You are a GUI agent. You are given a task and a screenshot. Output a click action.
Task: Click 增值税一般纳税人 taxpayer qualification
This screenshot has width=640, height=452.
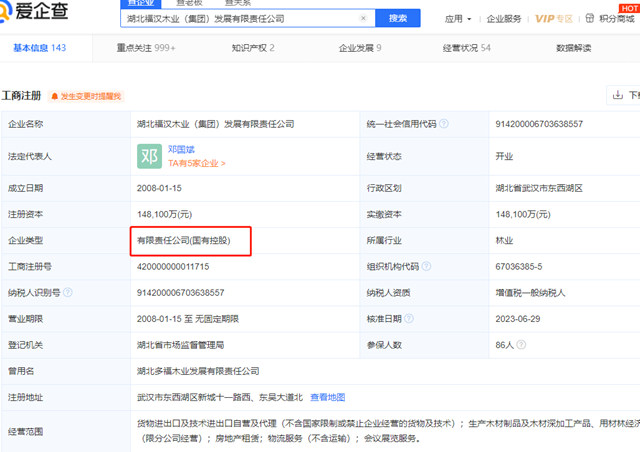click(530, 293)
